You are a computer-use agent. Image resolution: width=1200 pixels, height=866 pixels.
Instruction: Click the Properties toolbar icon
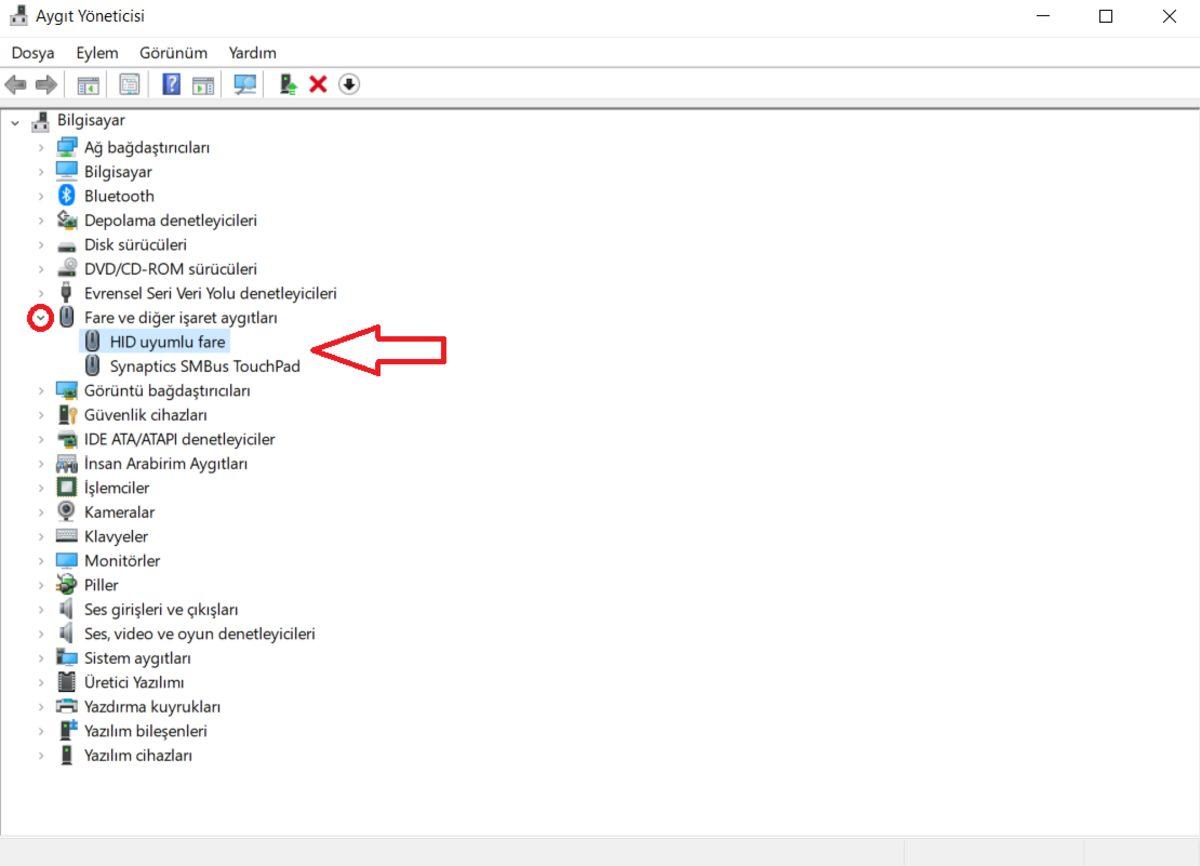point(130,84)
